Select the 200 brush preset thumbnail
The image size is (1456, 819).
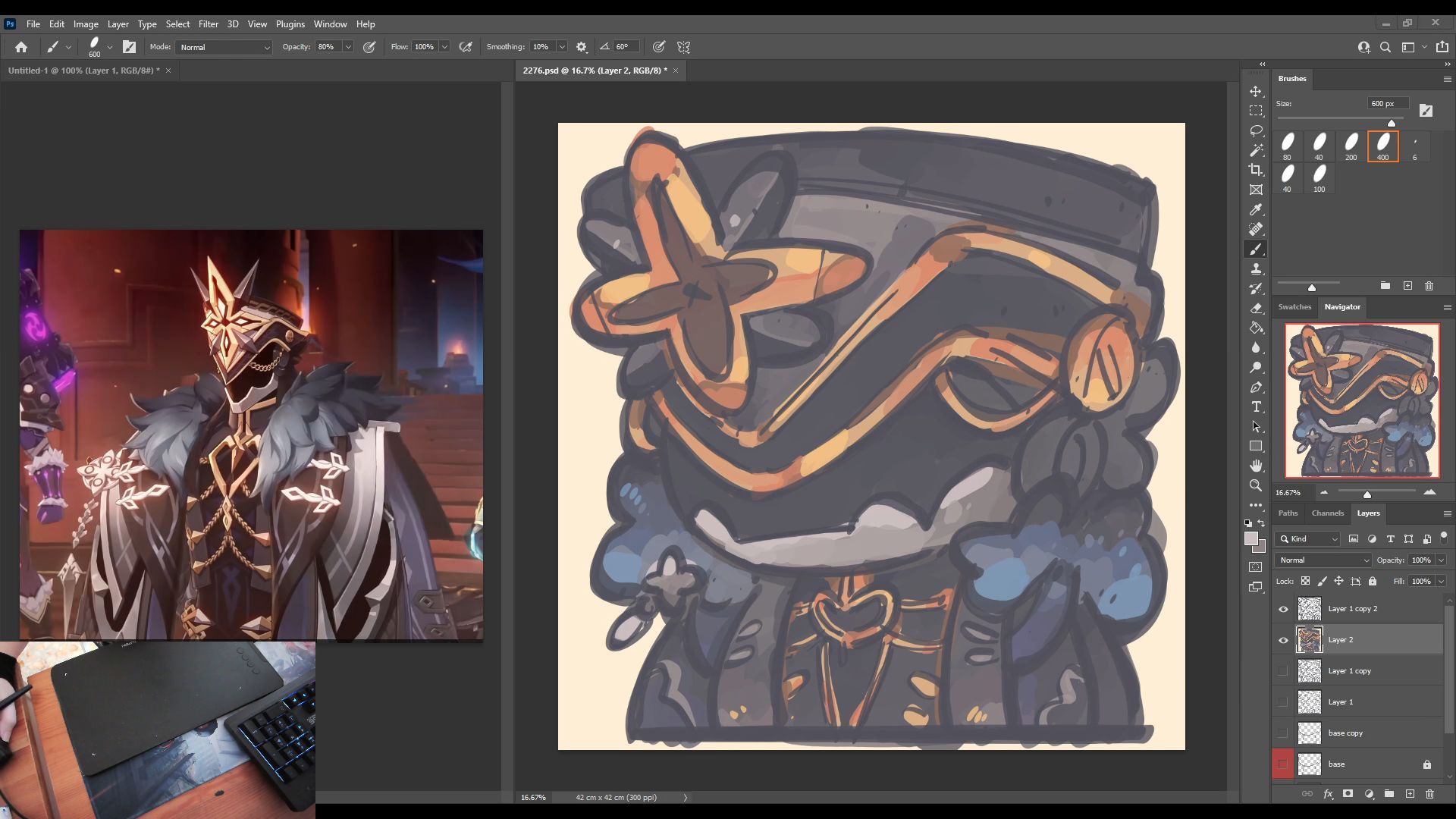click(x=1351, y=146)
